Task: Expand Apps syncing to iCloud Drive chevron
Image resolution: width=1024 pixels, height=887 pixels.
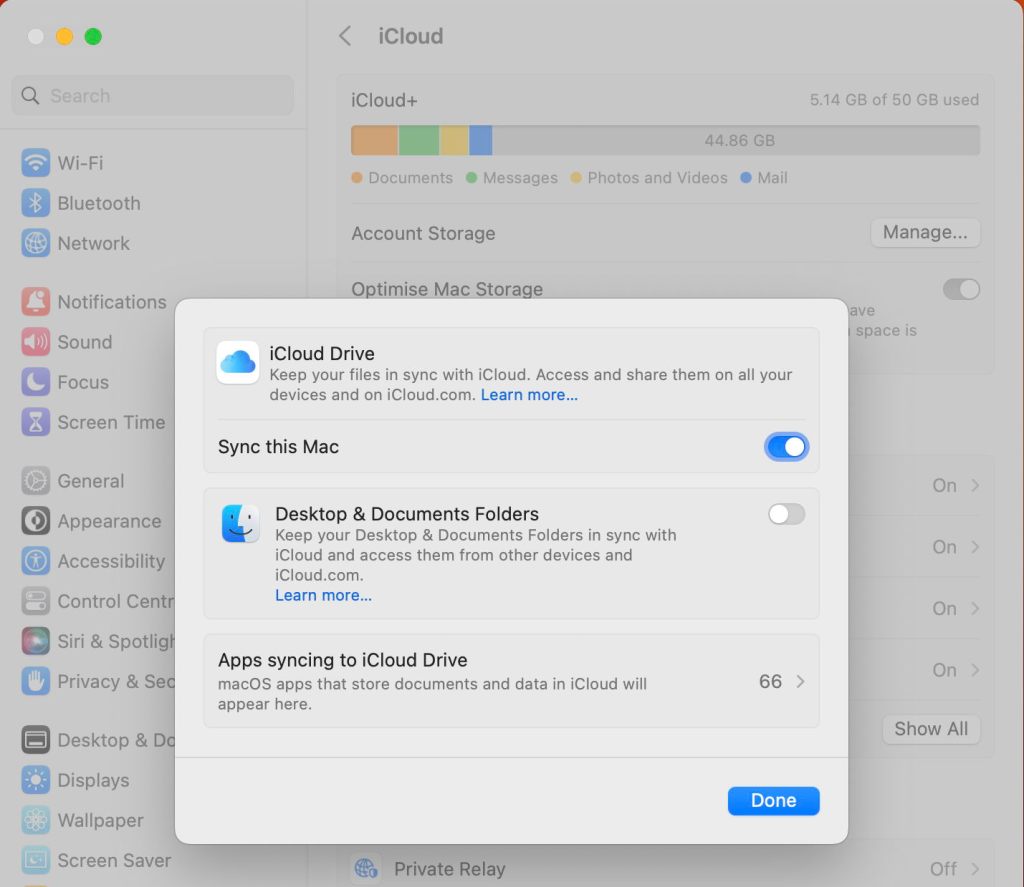Action: [800, 682]
